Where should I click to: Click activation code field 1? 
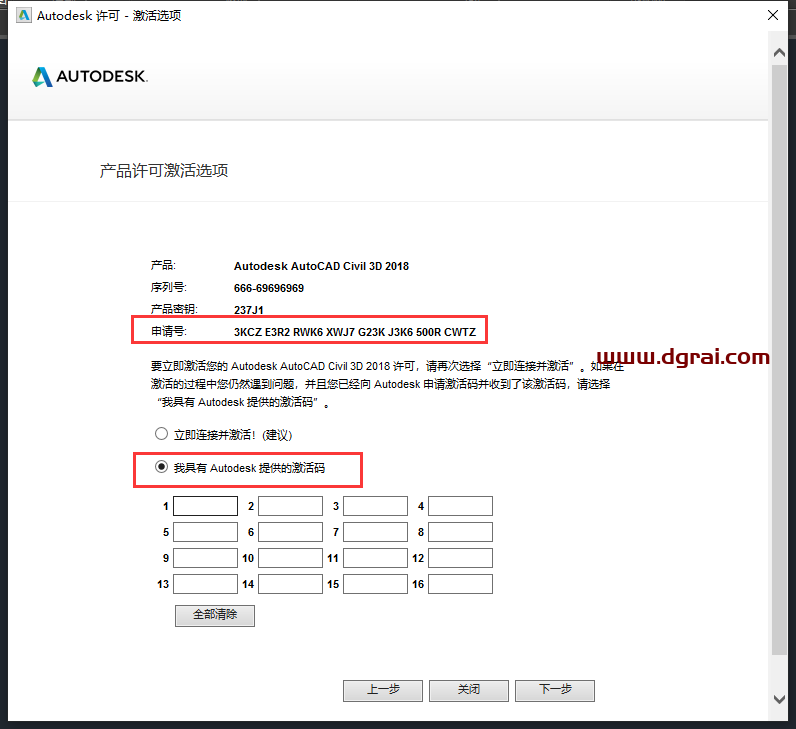point(205,506)
